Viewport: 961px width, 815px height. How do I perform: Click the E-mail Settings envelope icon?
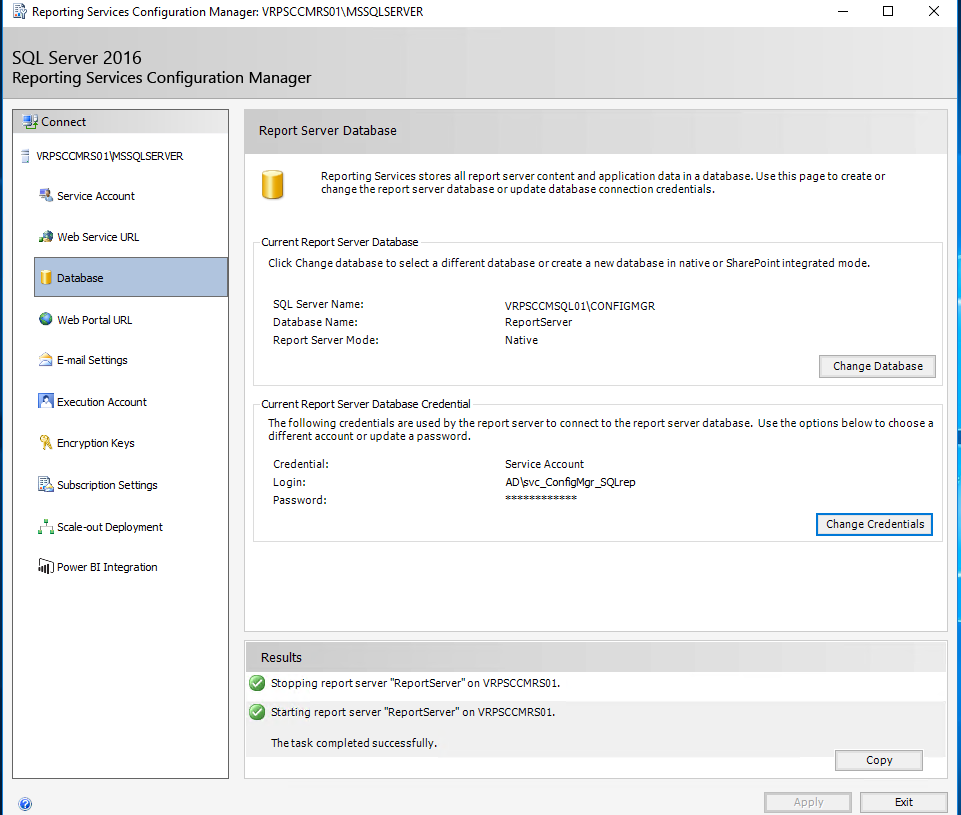tap(46, 360)
